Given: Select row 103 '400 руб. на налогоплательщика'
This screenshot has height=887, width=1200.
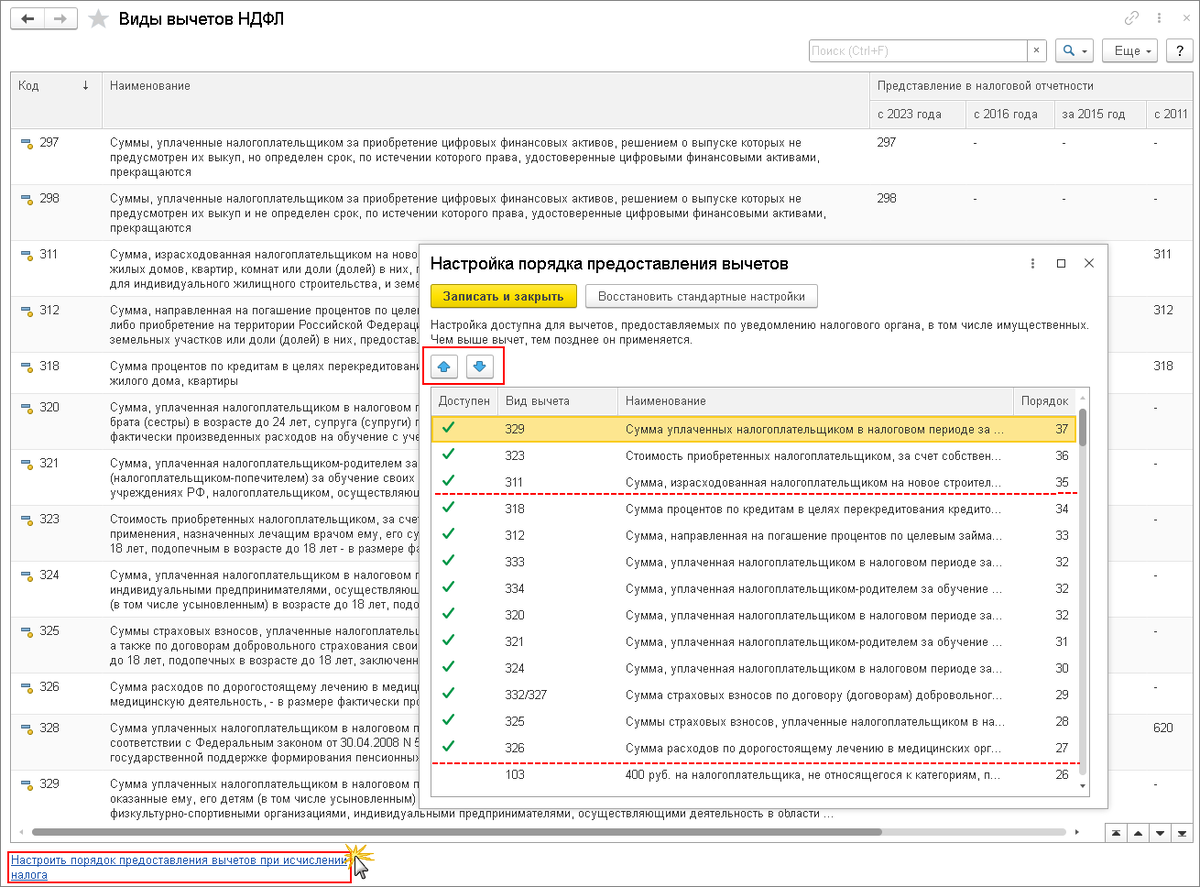Looking at the screenshot, I should point(754,774).
